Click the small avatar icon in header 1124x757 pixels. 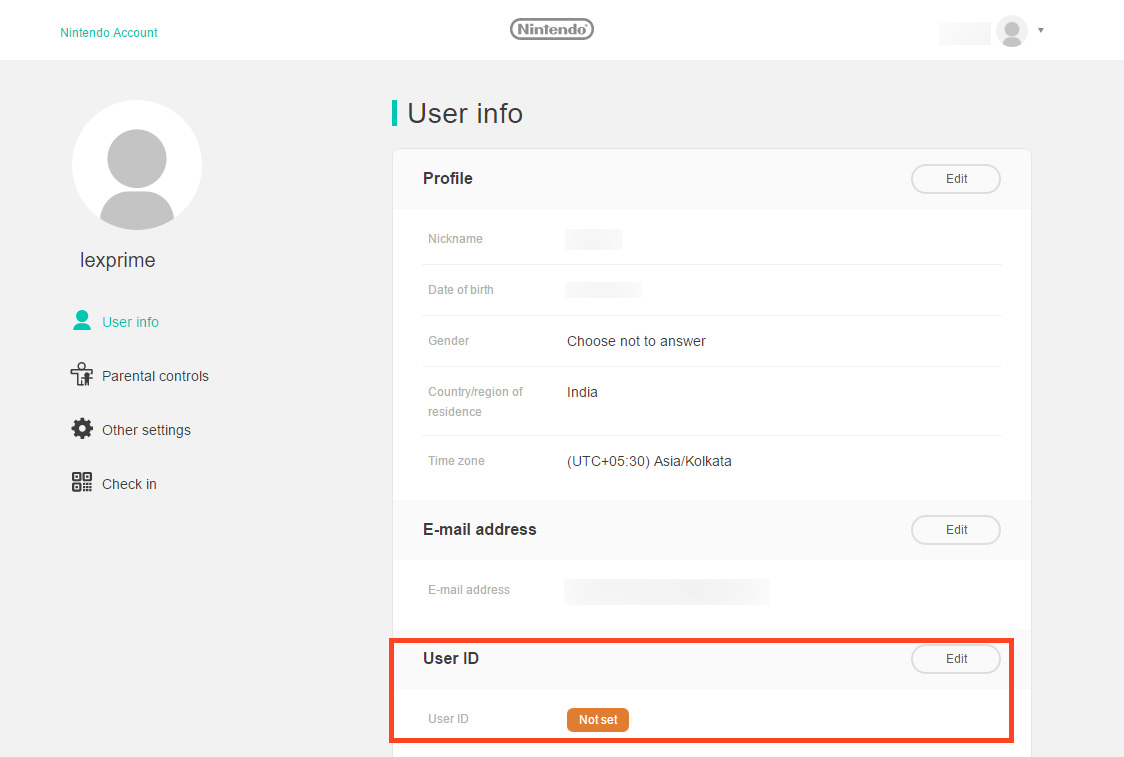tap(1012, 31)
